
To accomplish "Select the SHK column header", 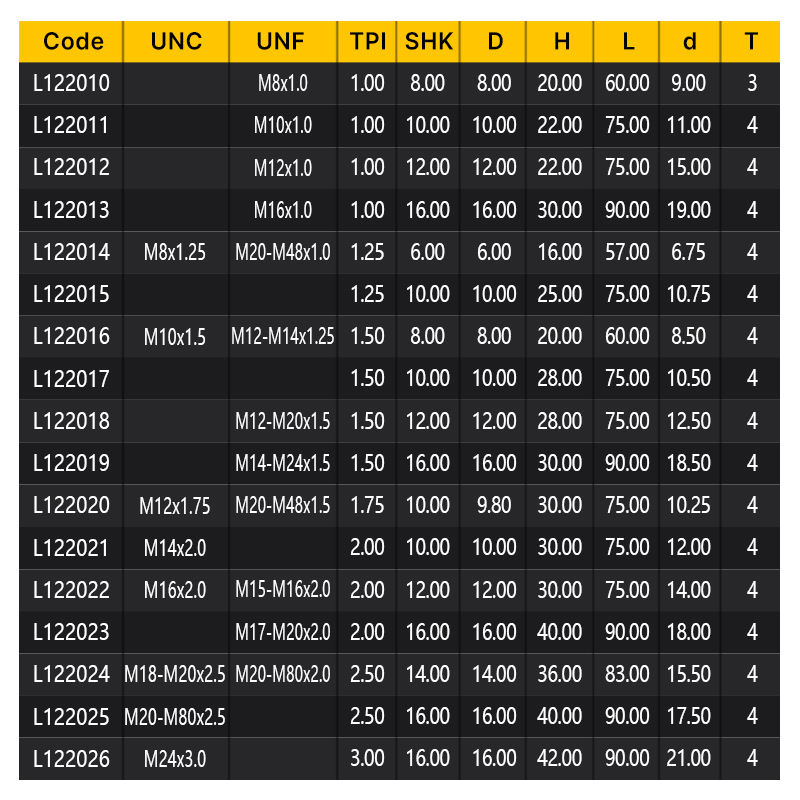I will (429, 41).
